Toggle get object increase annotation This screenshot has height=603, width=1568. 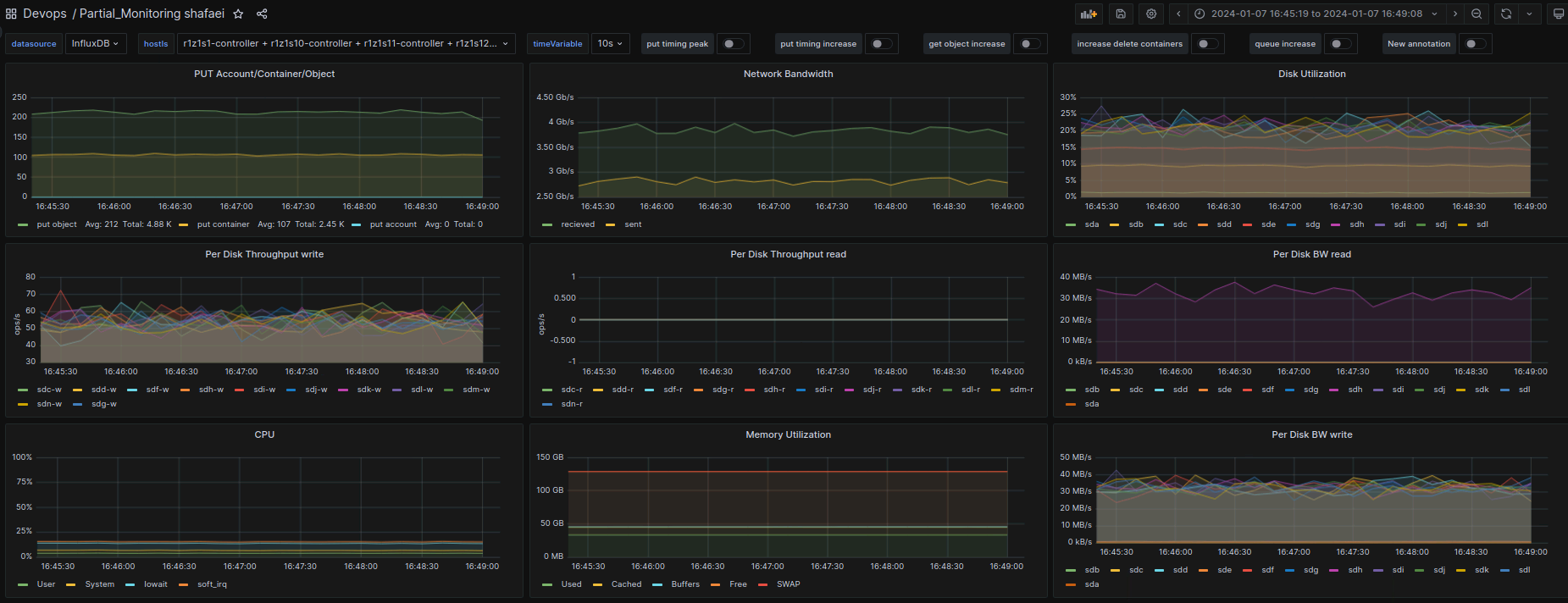pyautogui.click(x=1029, y=44)
